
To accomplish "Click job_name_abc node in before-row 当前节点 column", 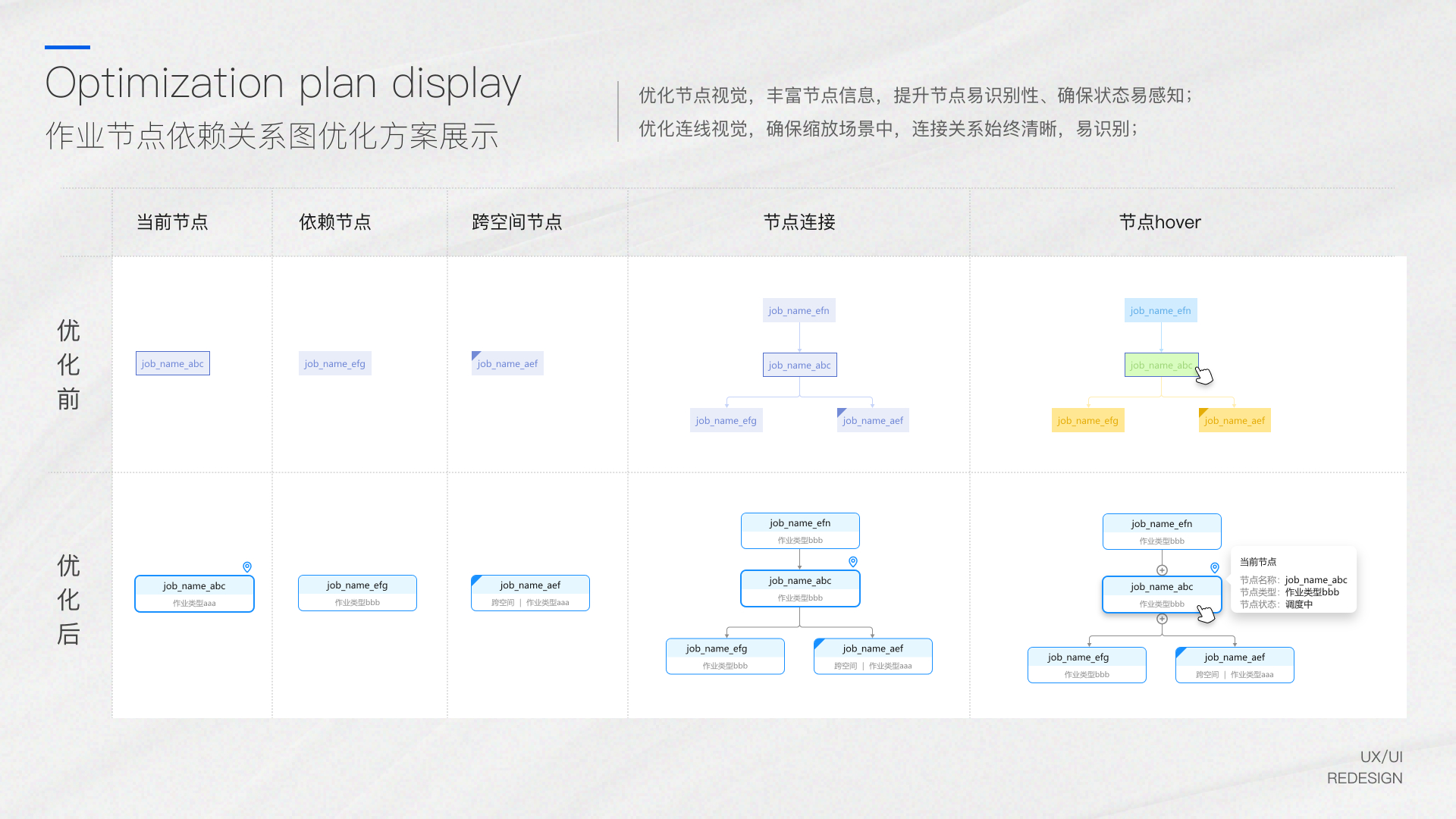I will pos(172,363).
